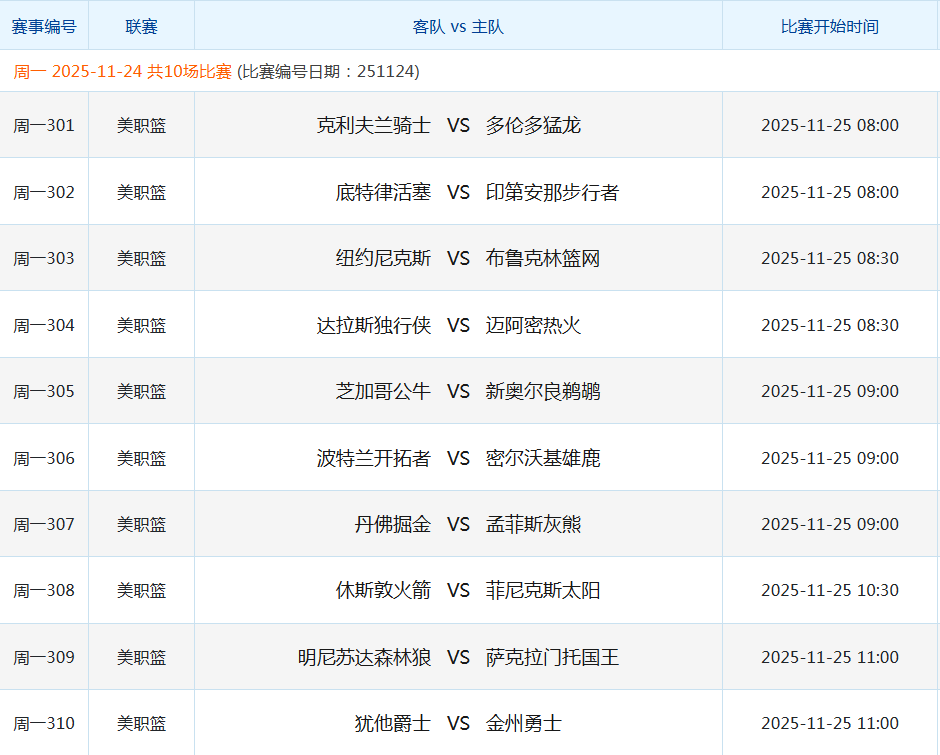This screenshot has width=940, height=755.
Task: Open the home team 菲尼克斯太阳
Action: point(543,590)
